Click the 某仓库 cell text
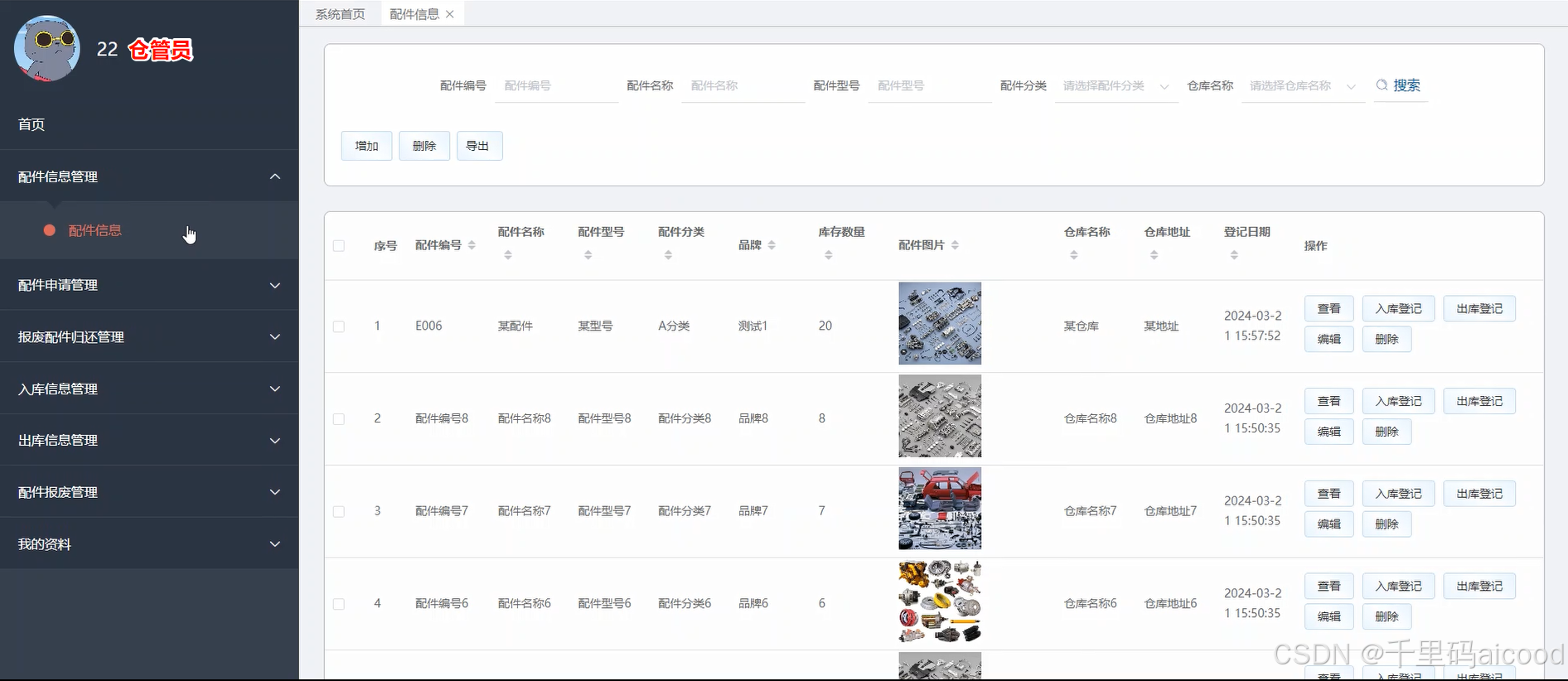Screen dimensions: 1568x681 click(1082, 326)
